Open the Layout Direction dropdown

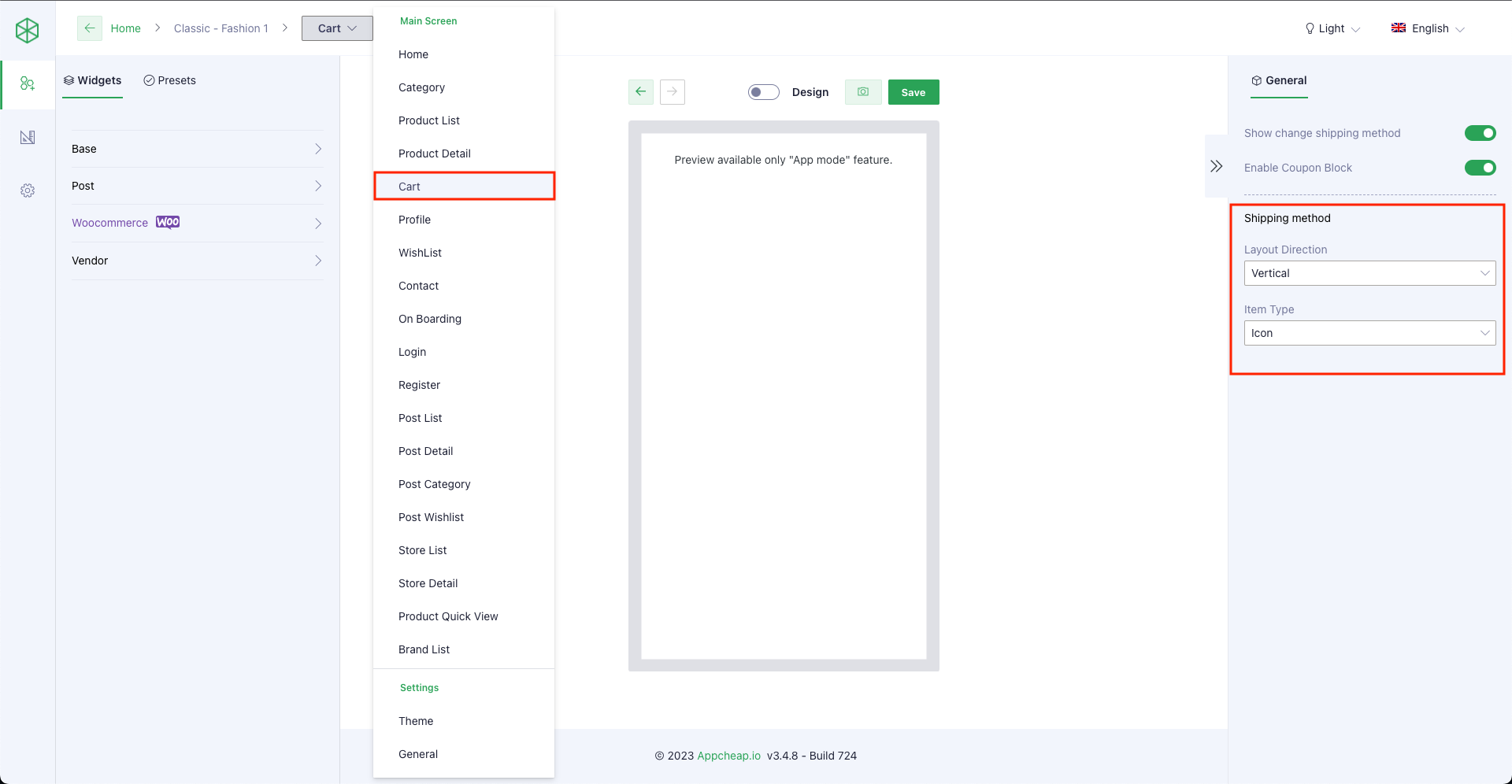point(1369,273)
